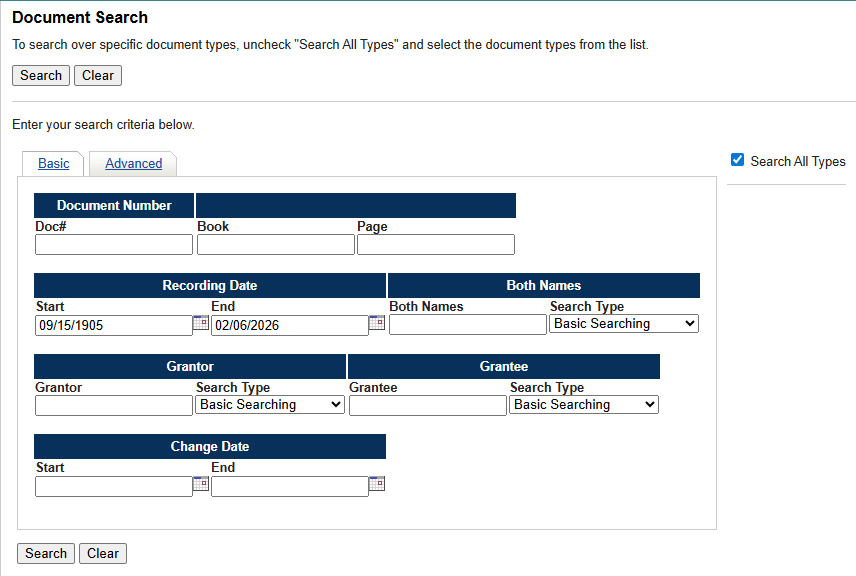Click into the Page text field
856x576 pixels.
[x=436, y=245]
